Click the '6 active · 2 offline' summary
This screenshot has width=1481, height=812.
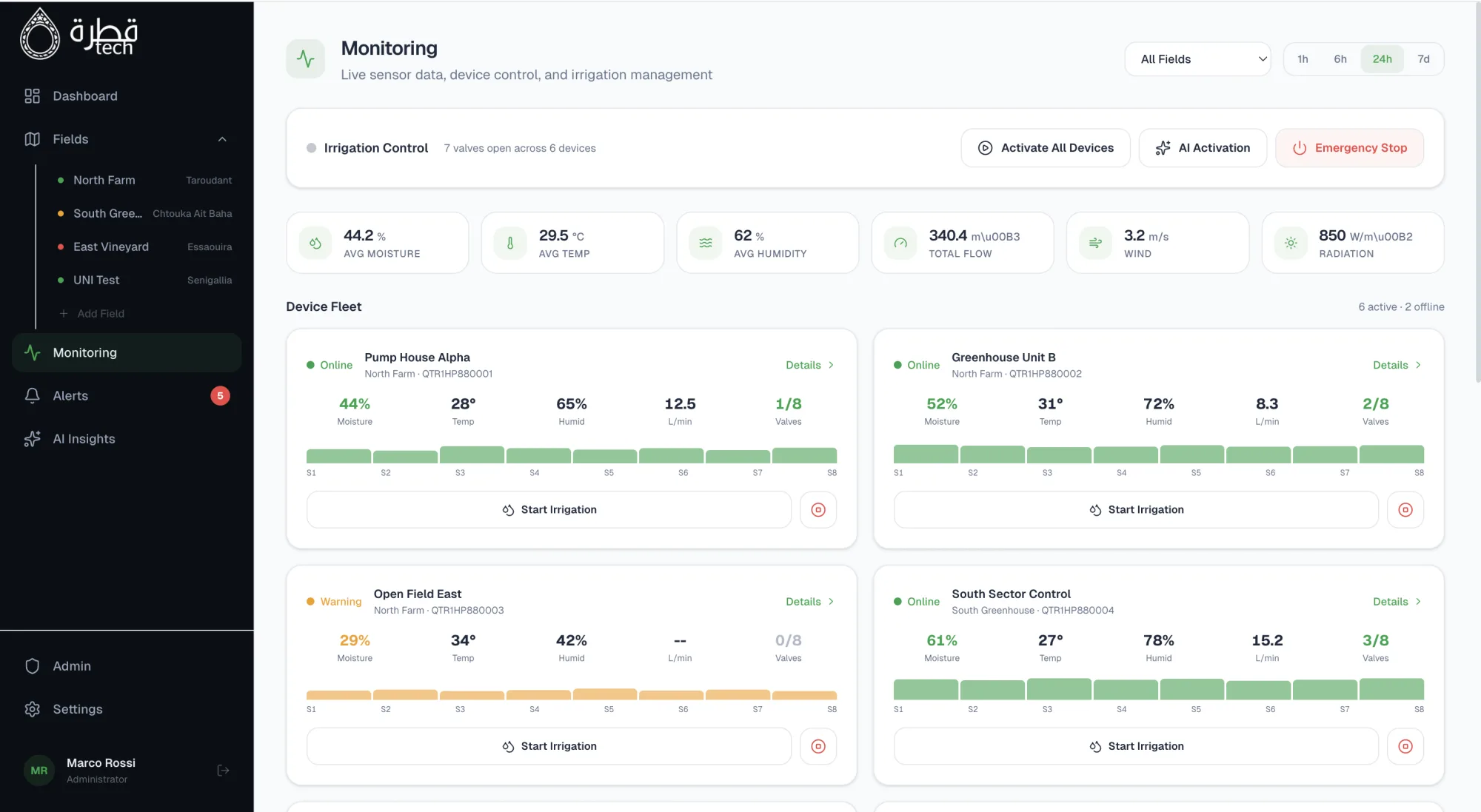(1401, 306)
